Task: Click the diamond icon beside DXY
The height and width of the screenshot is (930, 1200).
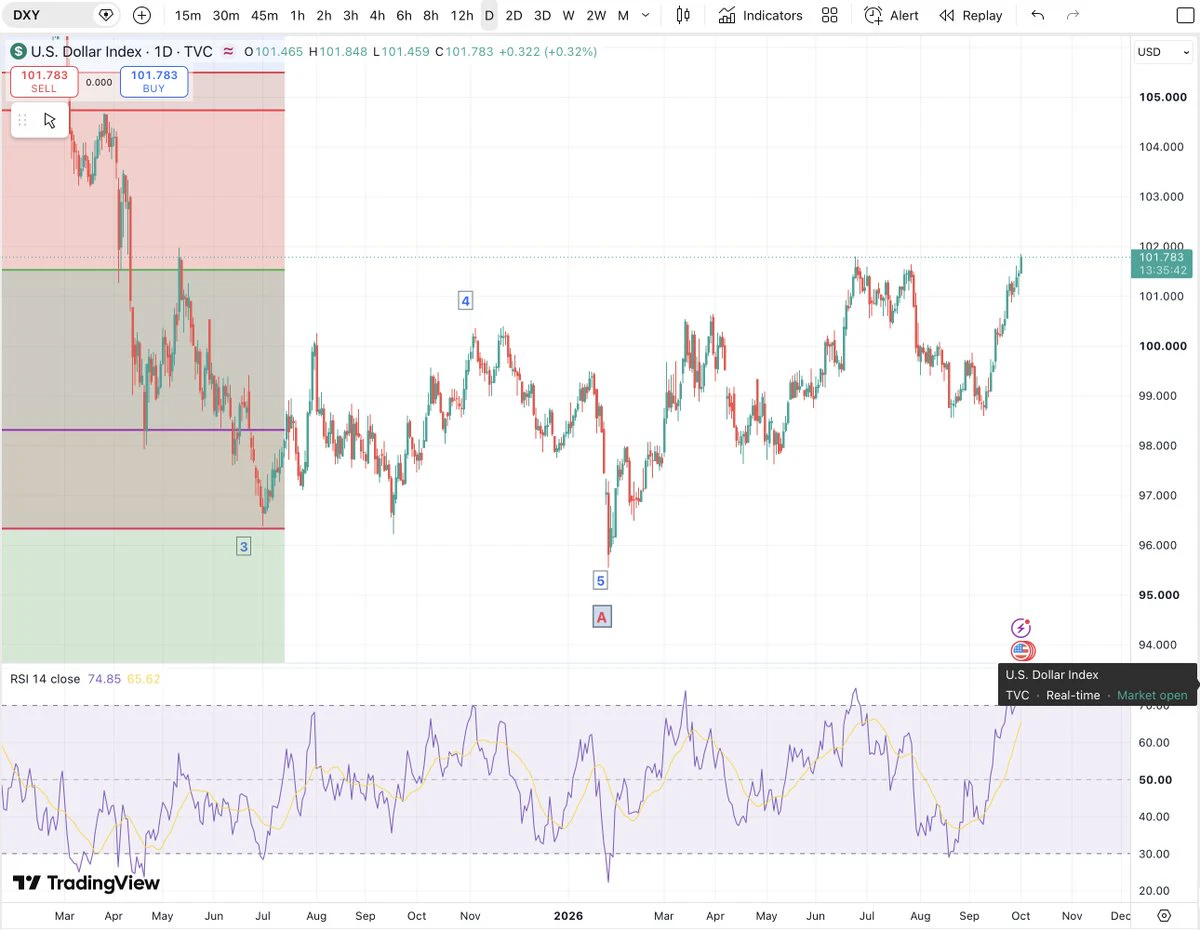Action: tap(106, 15)
